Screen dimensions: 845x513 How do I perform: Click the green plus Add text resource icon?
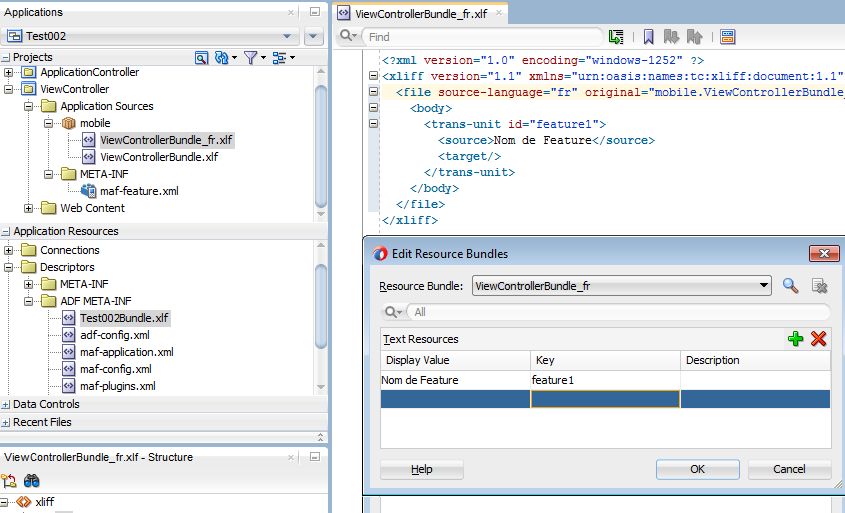coord(795,339)
